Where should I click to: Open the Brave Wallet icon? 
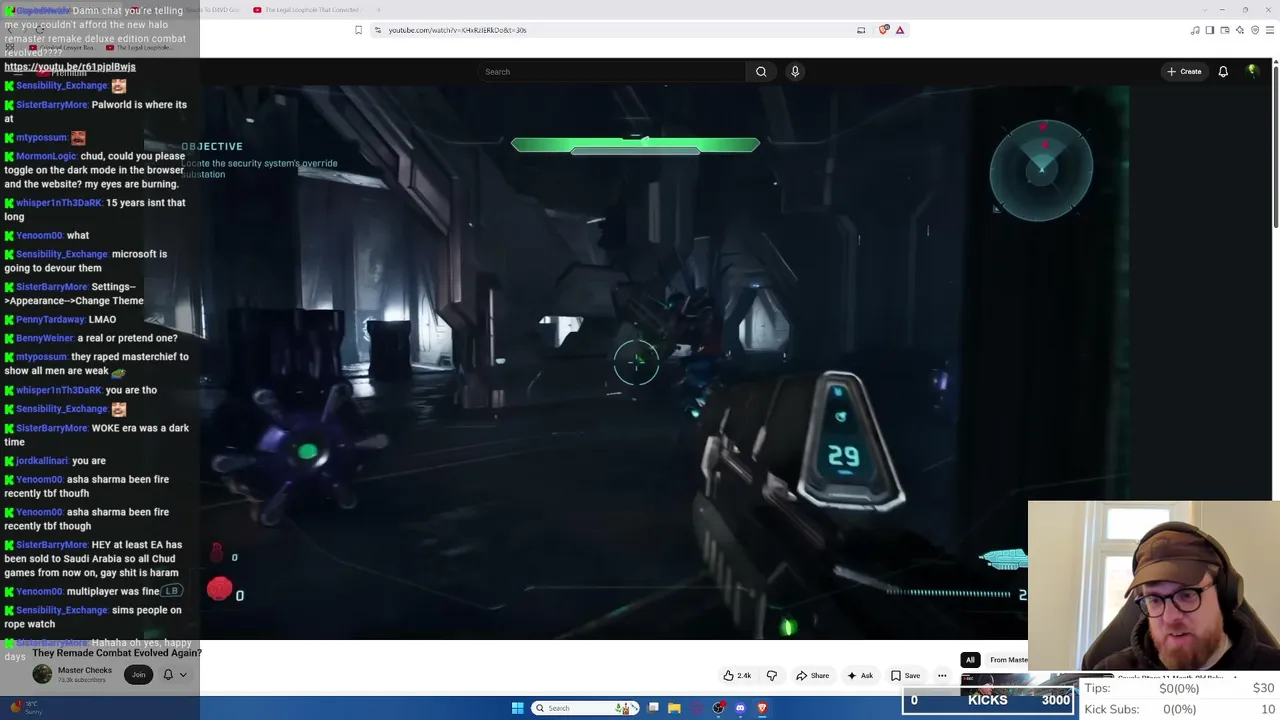(1225, 30)
